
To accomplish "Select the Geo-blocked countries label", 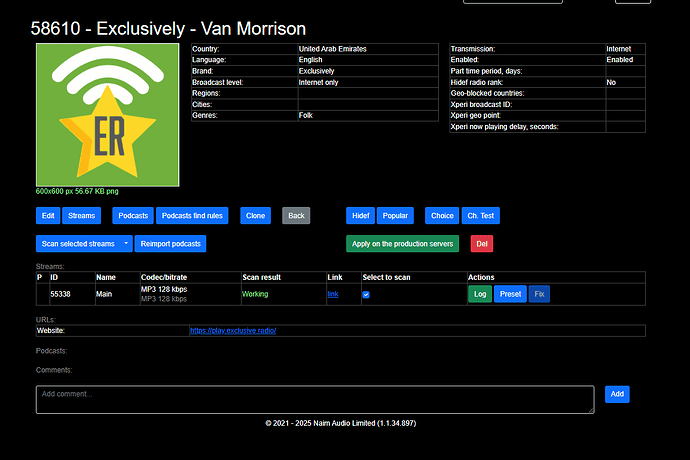I will (x=488, y=93).
